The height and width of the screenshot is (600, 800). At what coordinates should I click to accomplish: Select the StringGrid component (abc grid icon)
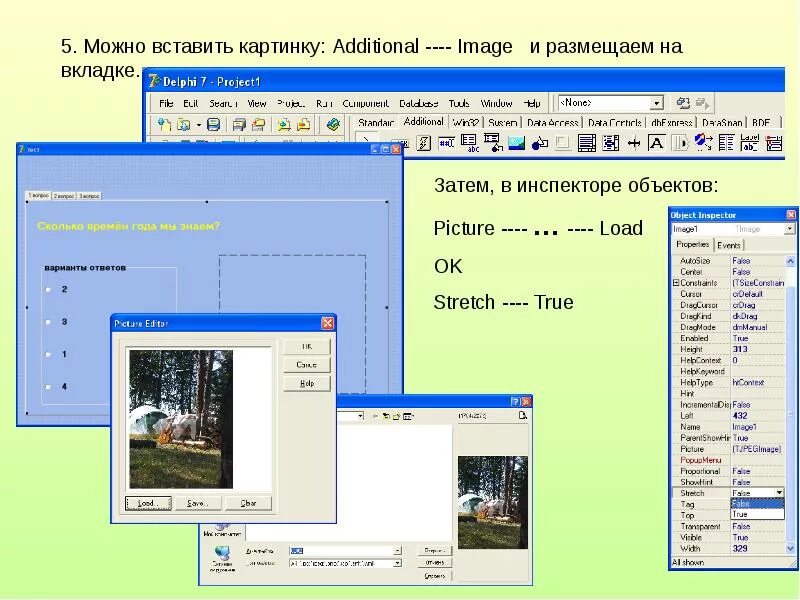pyautogui.click(x=469, y=143)
